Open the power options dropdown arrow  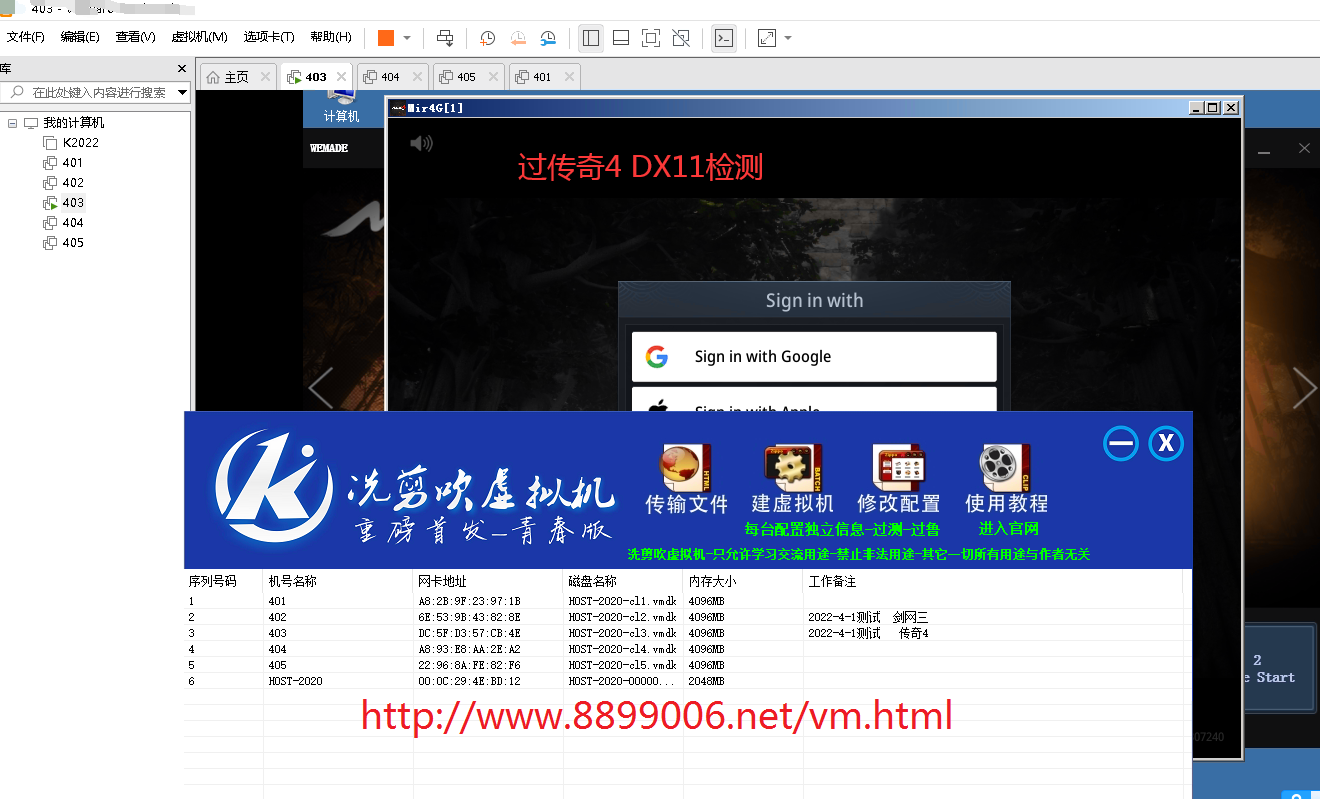click(407, 38)
